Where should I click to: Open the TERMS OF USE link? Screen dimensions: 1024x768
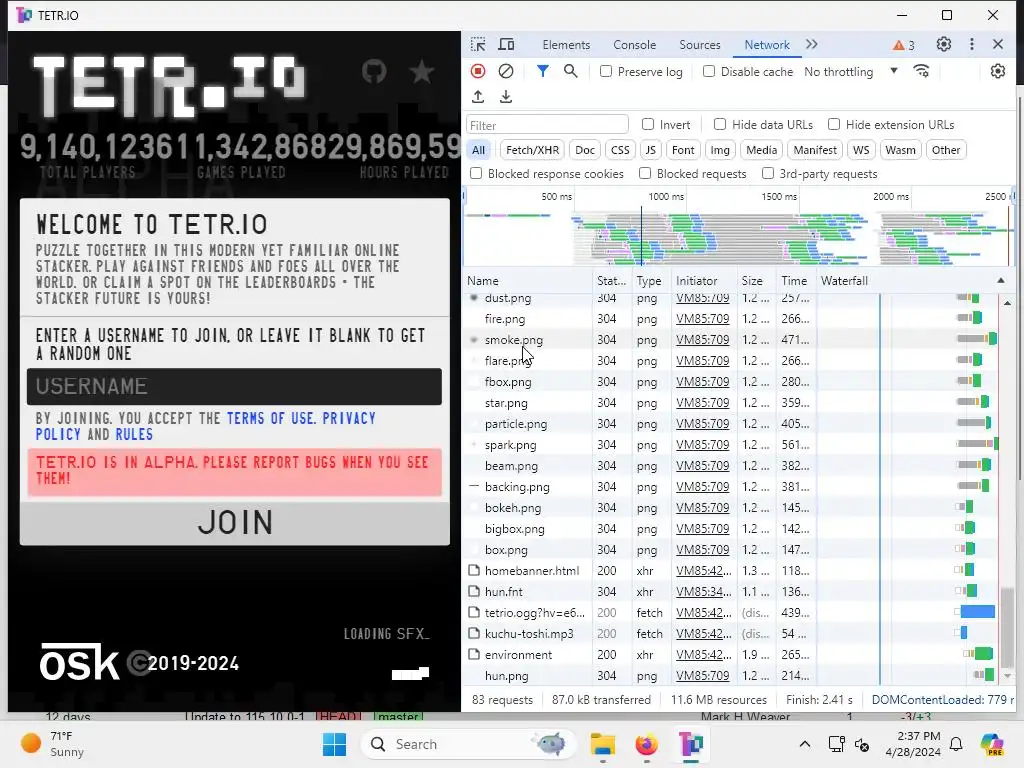pos(270,418)
